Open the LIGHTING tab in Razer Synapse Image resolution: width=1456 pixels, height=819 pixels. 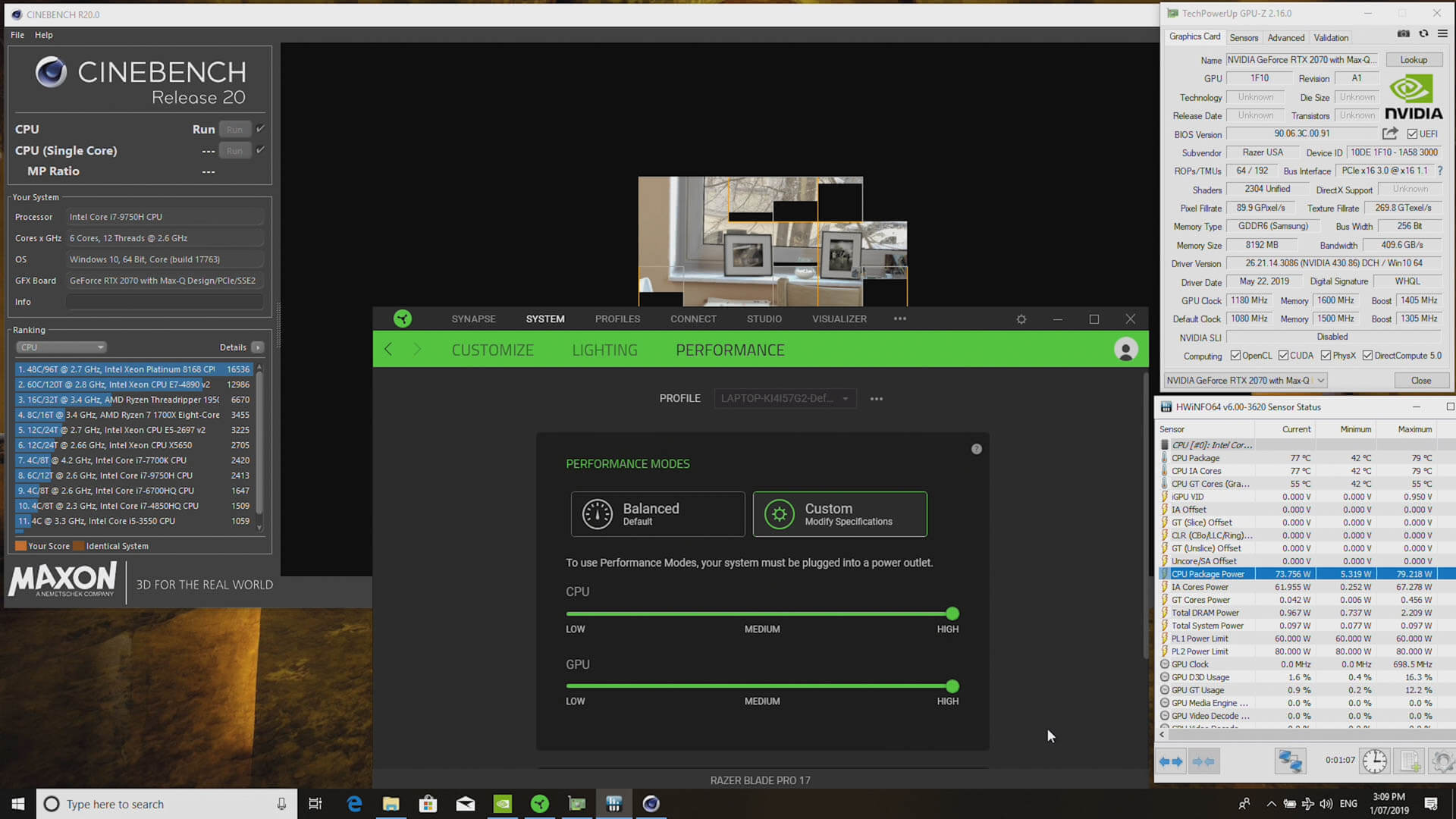[x=604, y=350]
